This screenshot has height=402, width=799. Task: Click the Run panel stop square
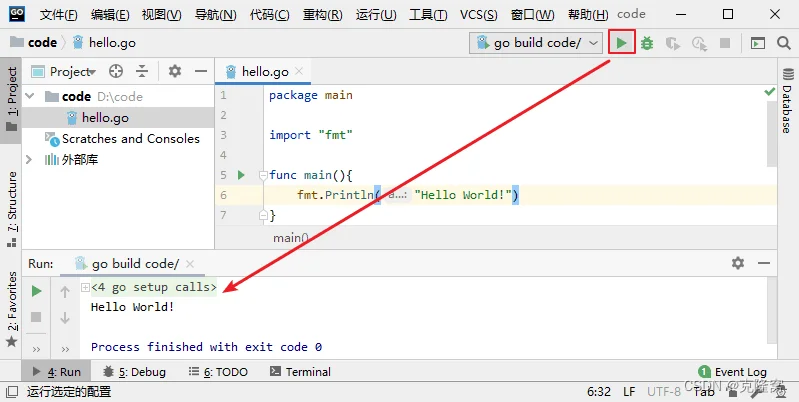pyautogui.click(x=36, y=317)
